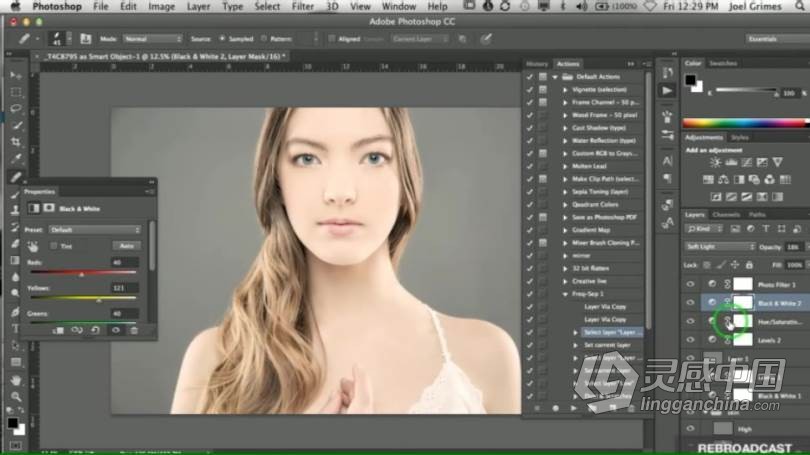Image resolution: width=810 pixels, height=455 pixels.
Task: Reset adjustment defaults in Properties footer
Action: pyautogui.click(x=96, y=331)
